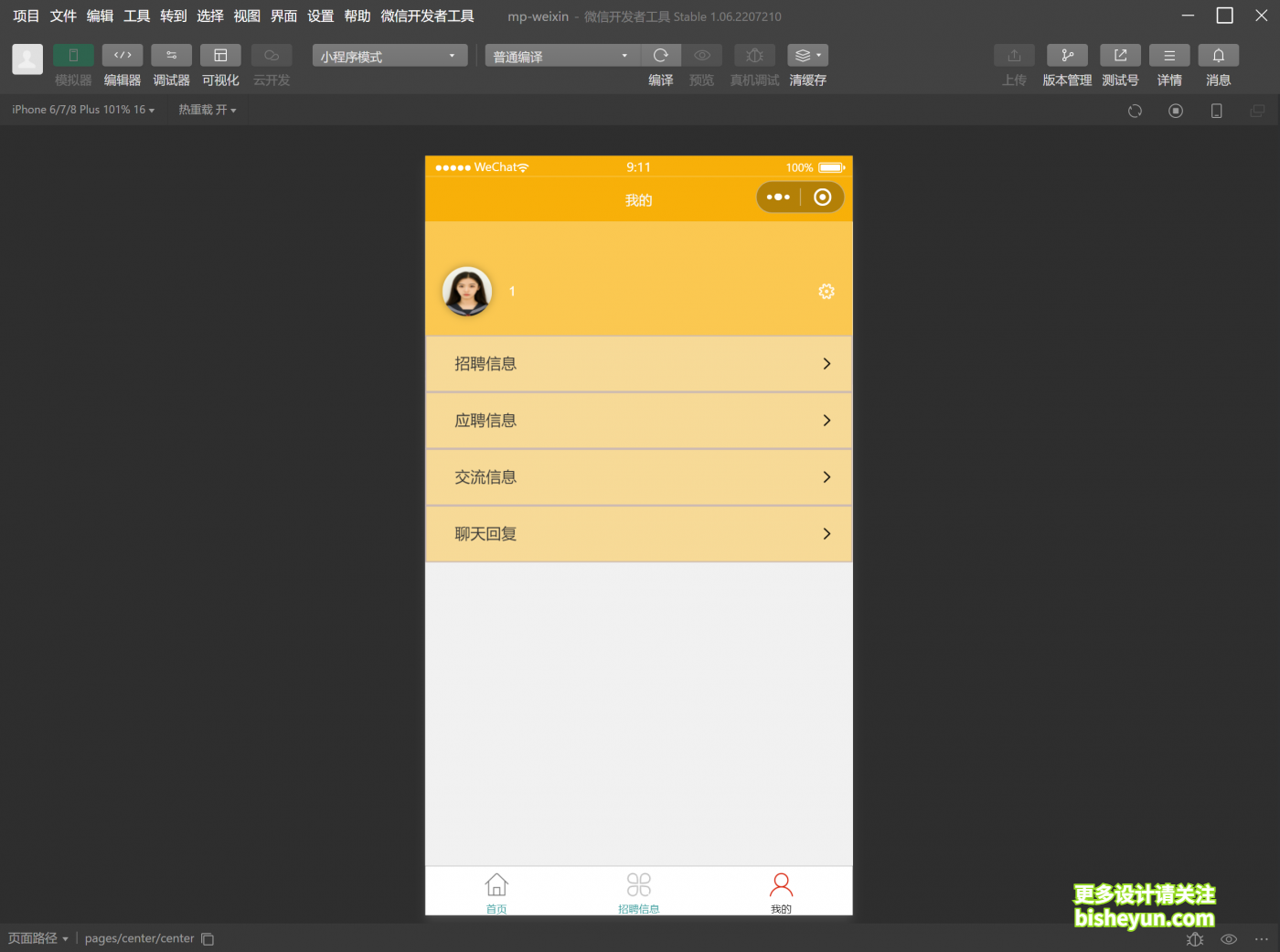
Task: Toggle the editor panel button
Action: (123, 56)
